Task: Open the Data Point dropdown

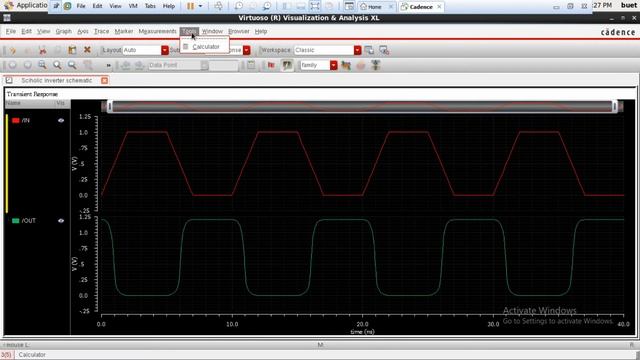Action: (x=204, y=65)
